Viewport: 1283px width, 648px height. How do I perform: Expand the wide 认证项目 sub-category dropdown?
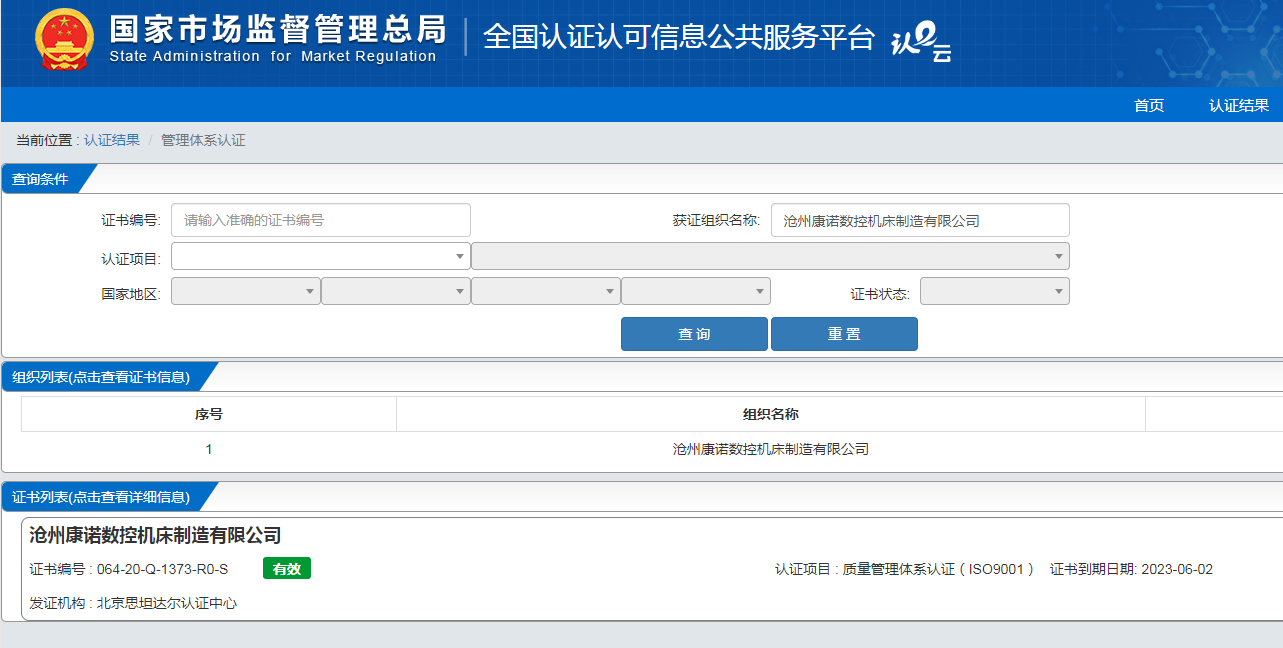pos(770,256)
